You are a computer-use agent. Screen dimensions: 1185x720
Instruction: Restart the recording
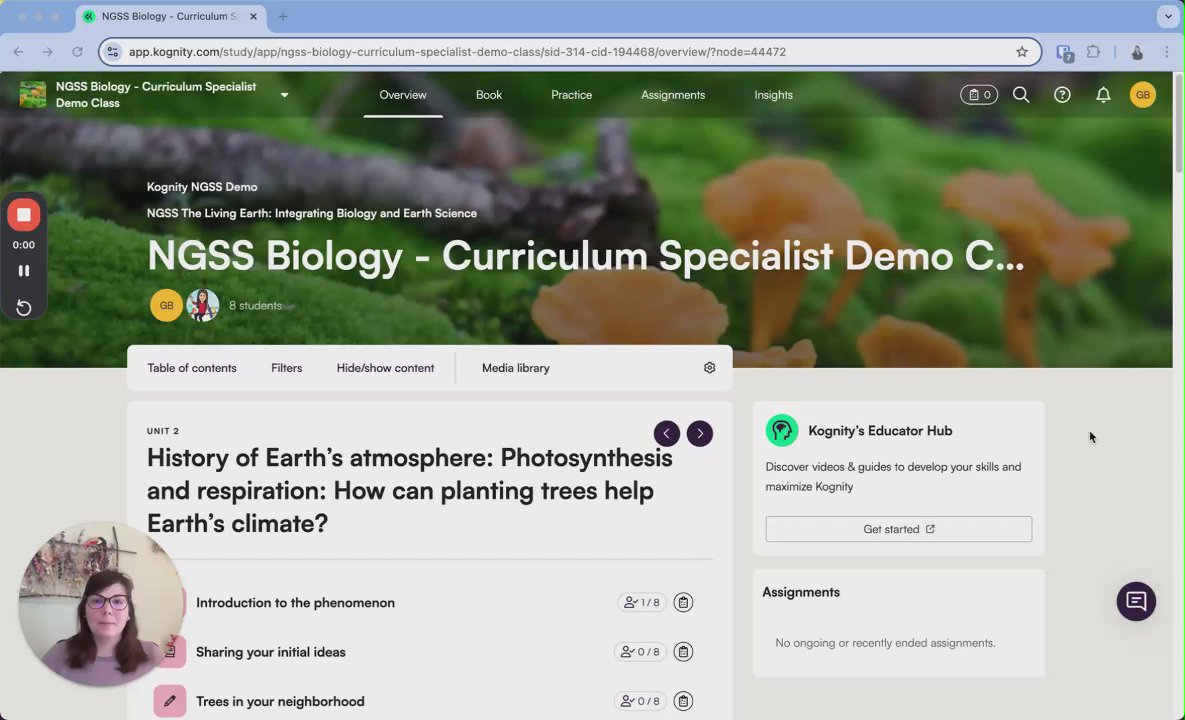click(x=23, y=307)
